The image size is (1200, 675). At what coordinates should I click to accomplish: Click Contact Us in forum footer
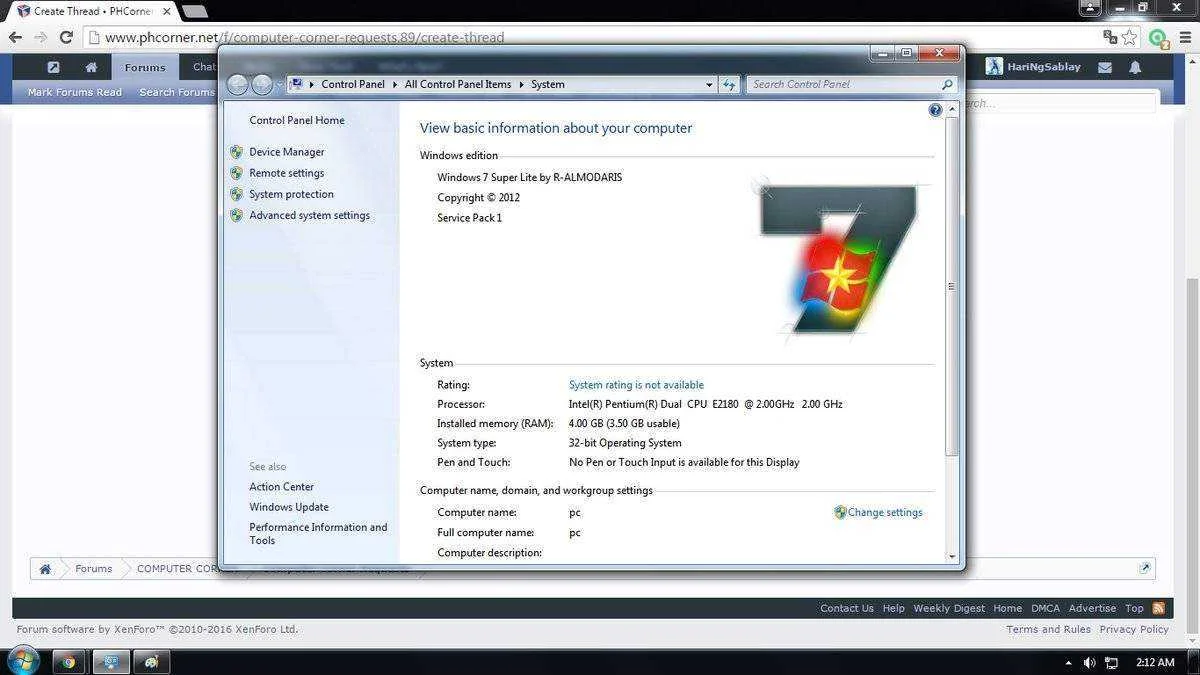[x=847, y=608]
